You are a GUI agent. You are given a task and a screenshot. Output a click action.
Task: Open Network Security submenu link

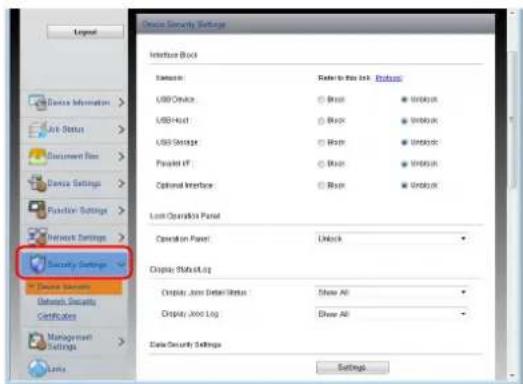(x=66, y=302)
